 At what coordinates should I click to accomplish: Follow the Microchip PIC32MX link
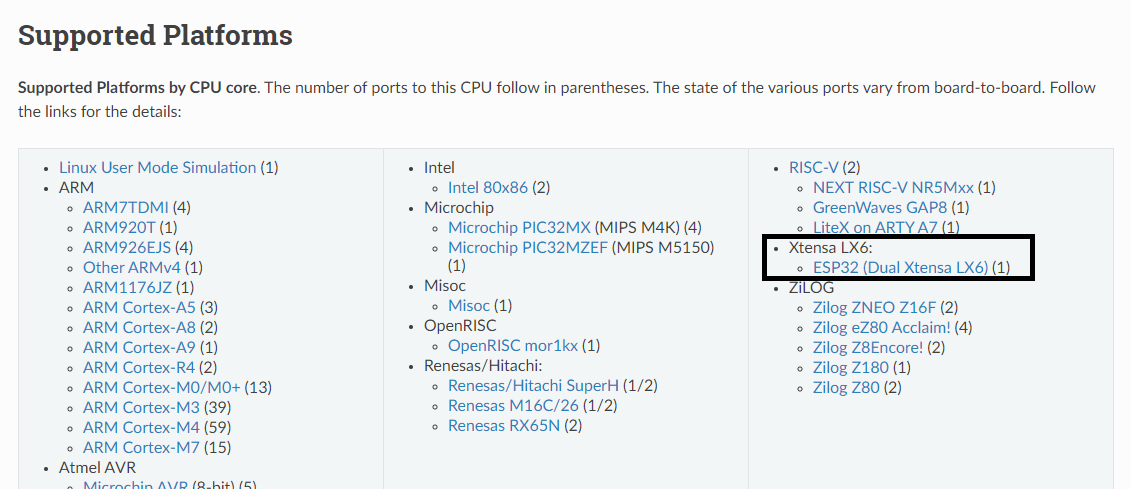[519, 227]
